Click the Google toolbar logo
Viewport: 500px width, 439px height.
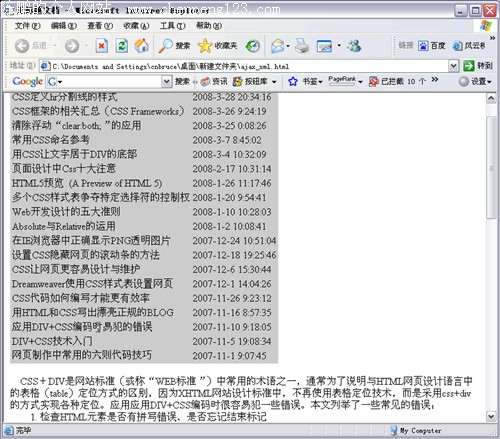[27, 81]
